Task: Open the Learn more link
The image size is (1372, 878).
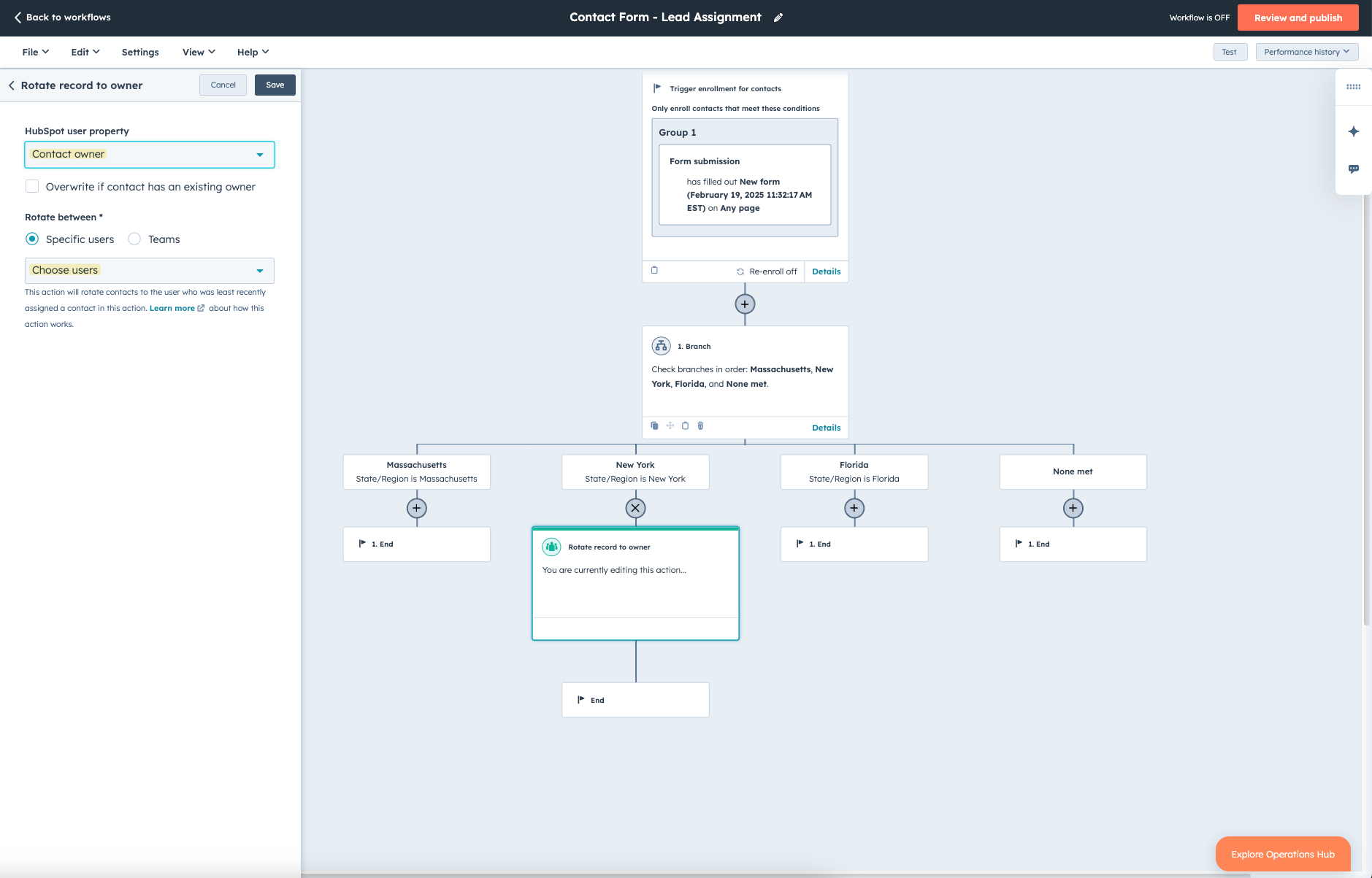Action: 172,308
